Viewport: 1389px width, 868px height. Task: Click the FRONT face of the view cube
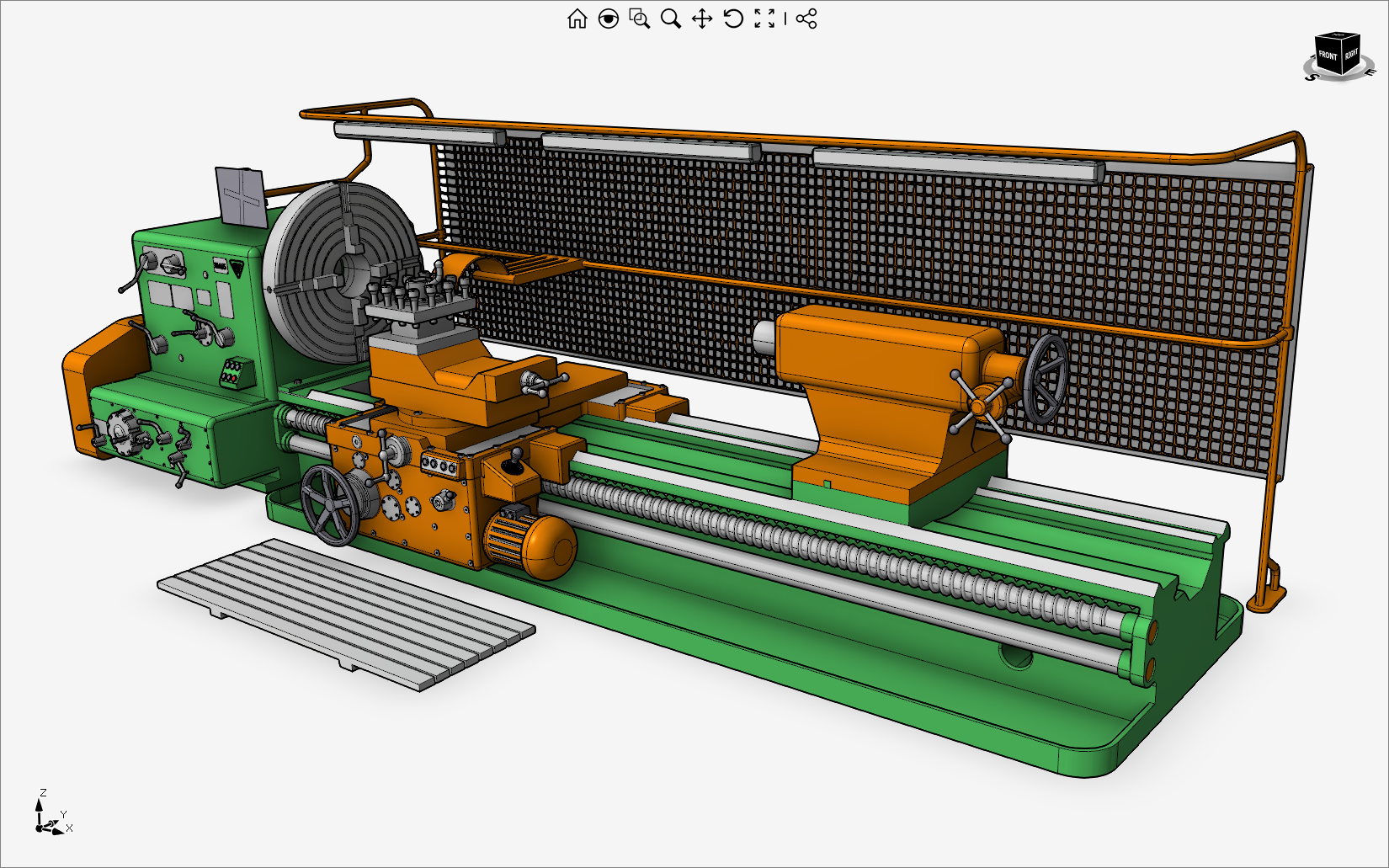click(x=1328, y=56)
